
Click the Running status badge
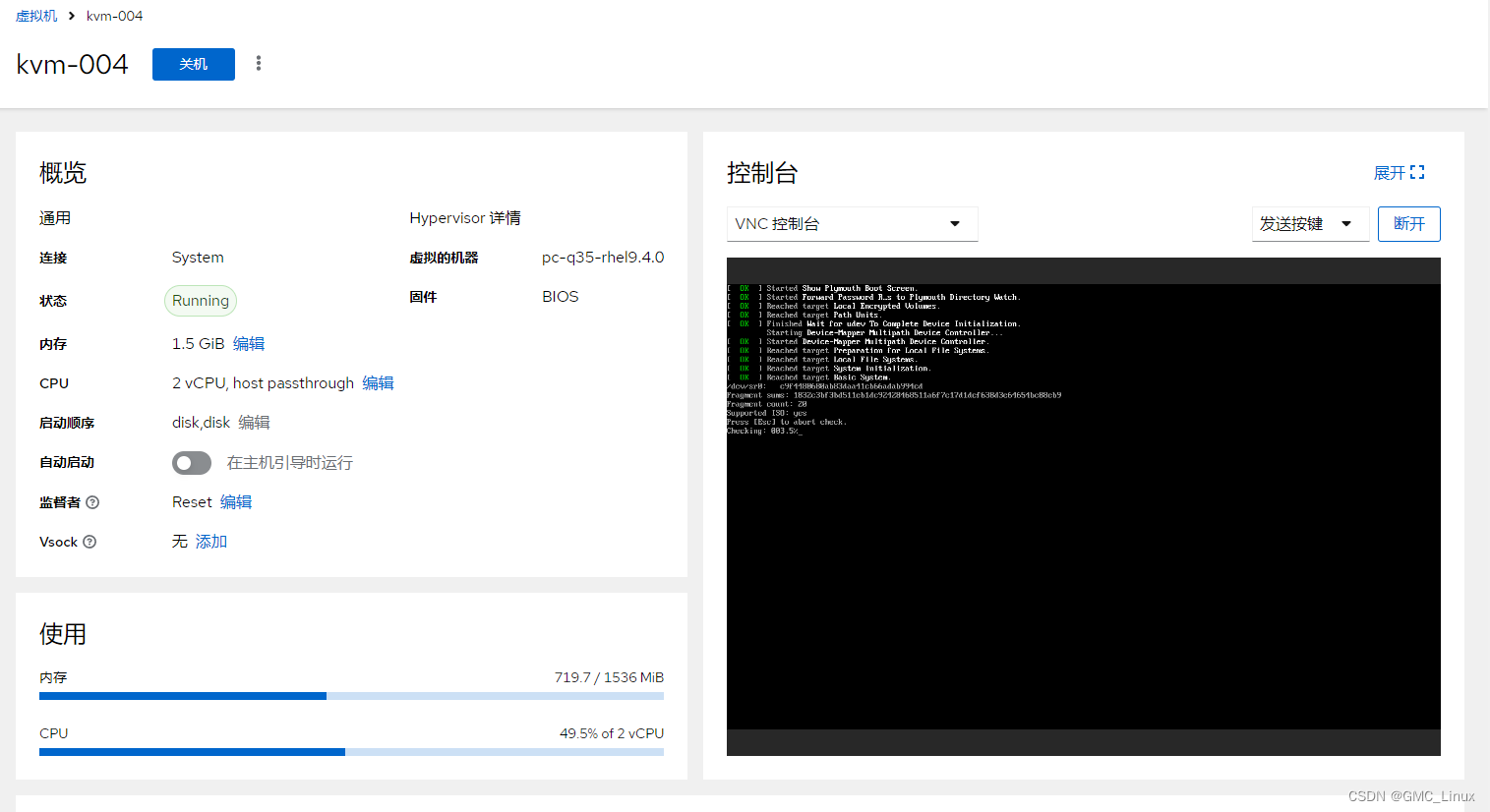tap(200, 301)
